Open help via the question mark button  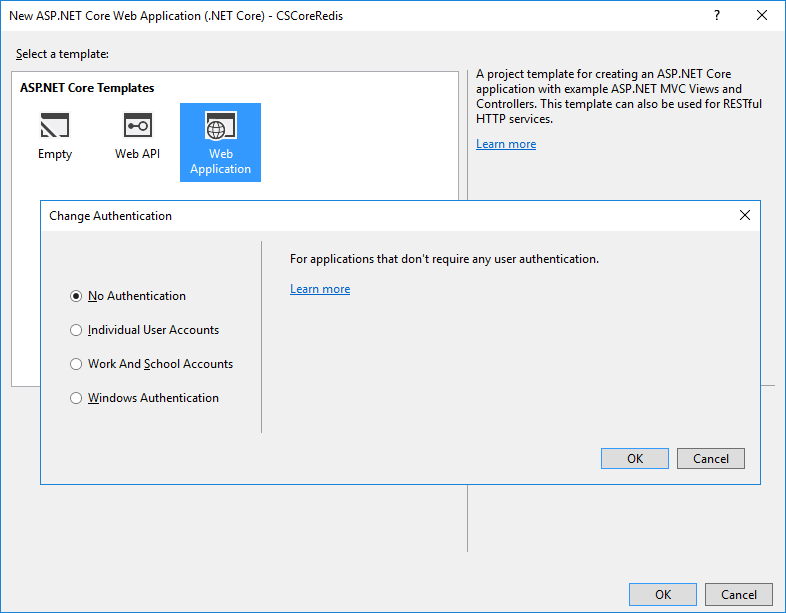pos(717,16)
